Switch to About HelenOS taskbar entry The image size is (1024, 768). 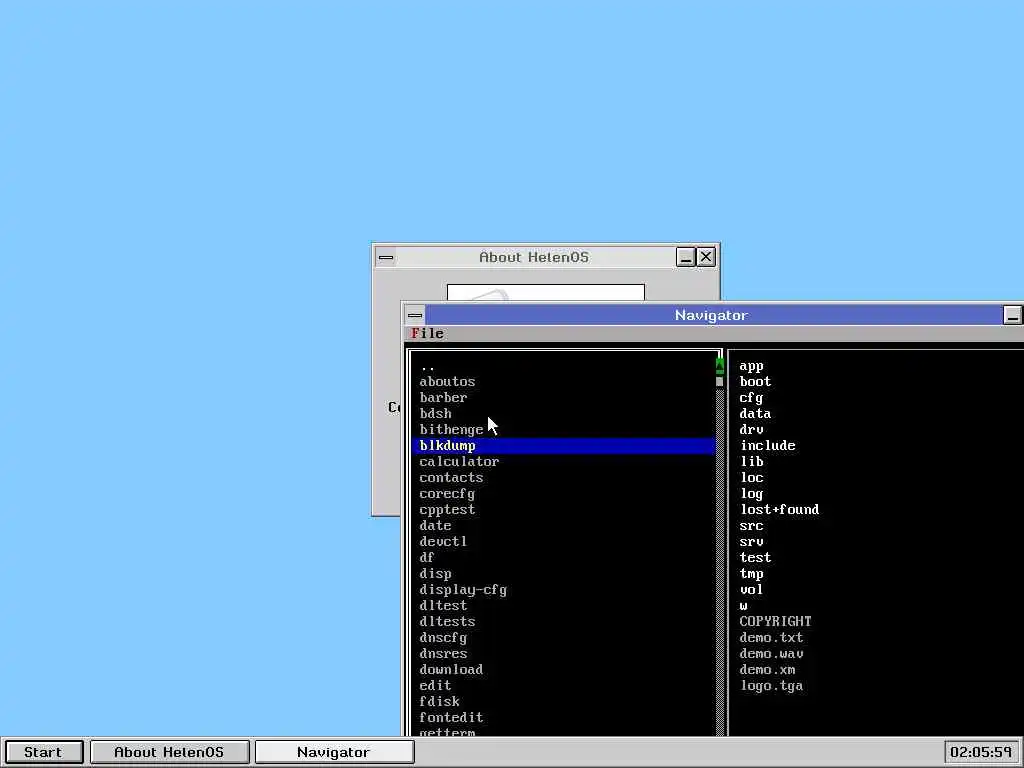click(x=169, y=752)
